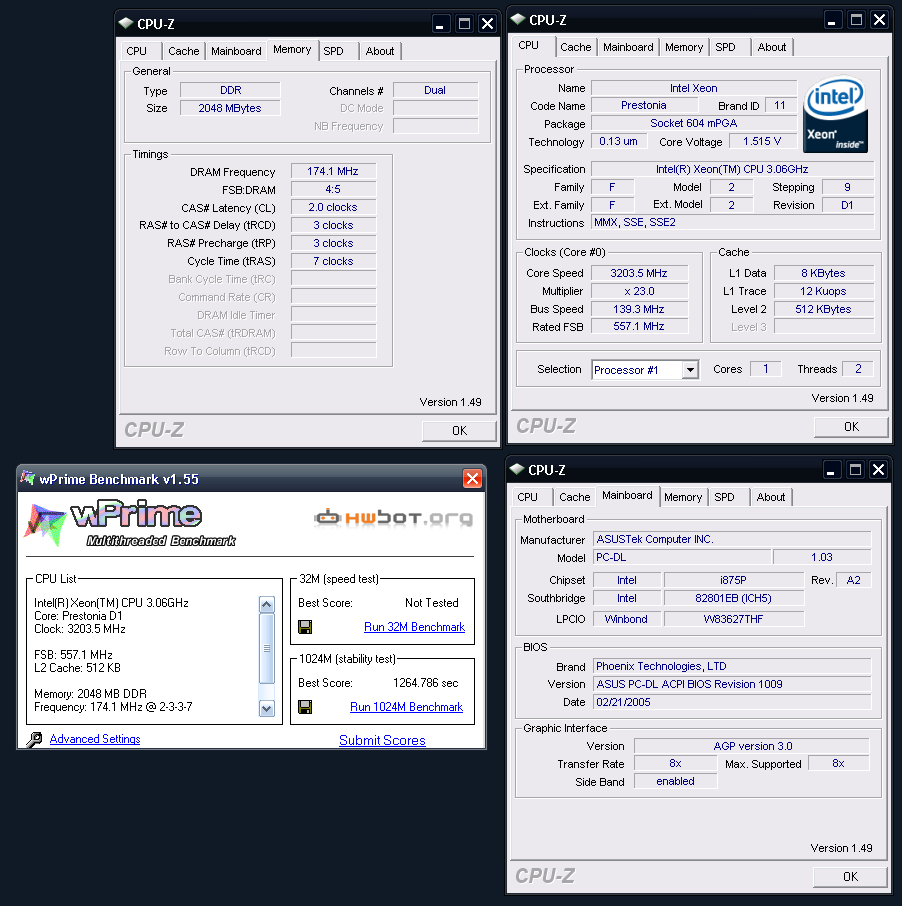Viewport: 902px width, 906px height.
Task: Click OK in the CPU-Z CPU window
Action: click(x=851, y=426)
